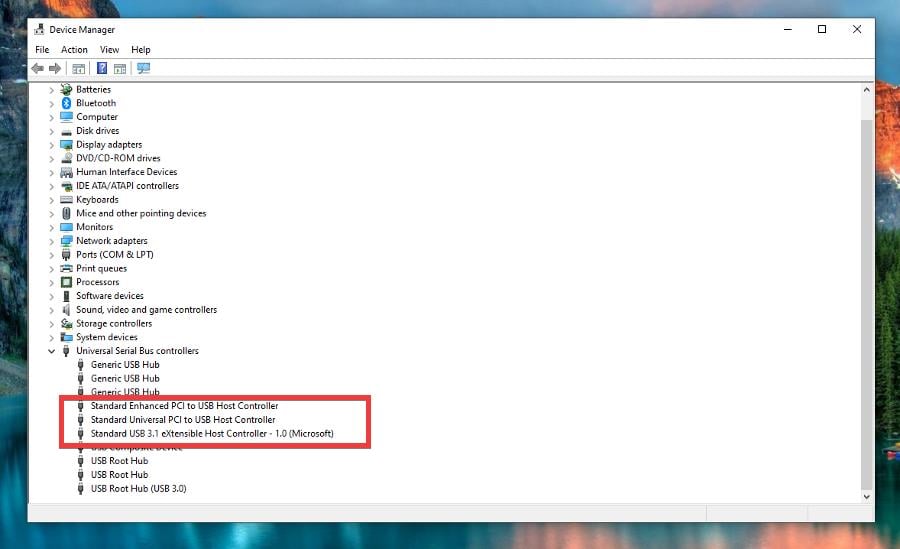The width and height of the screenshot is (900, 549).
Task: Close the Device Manager window
Action: pos(857,29)
